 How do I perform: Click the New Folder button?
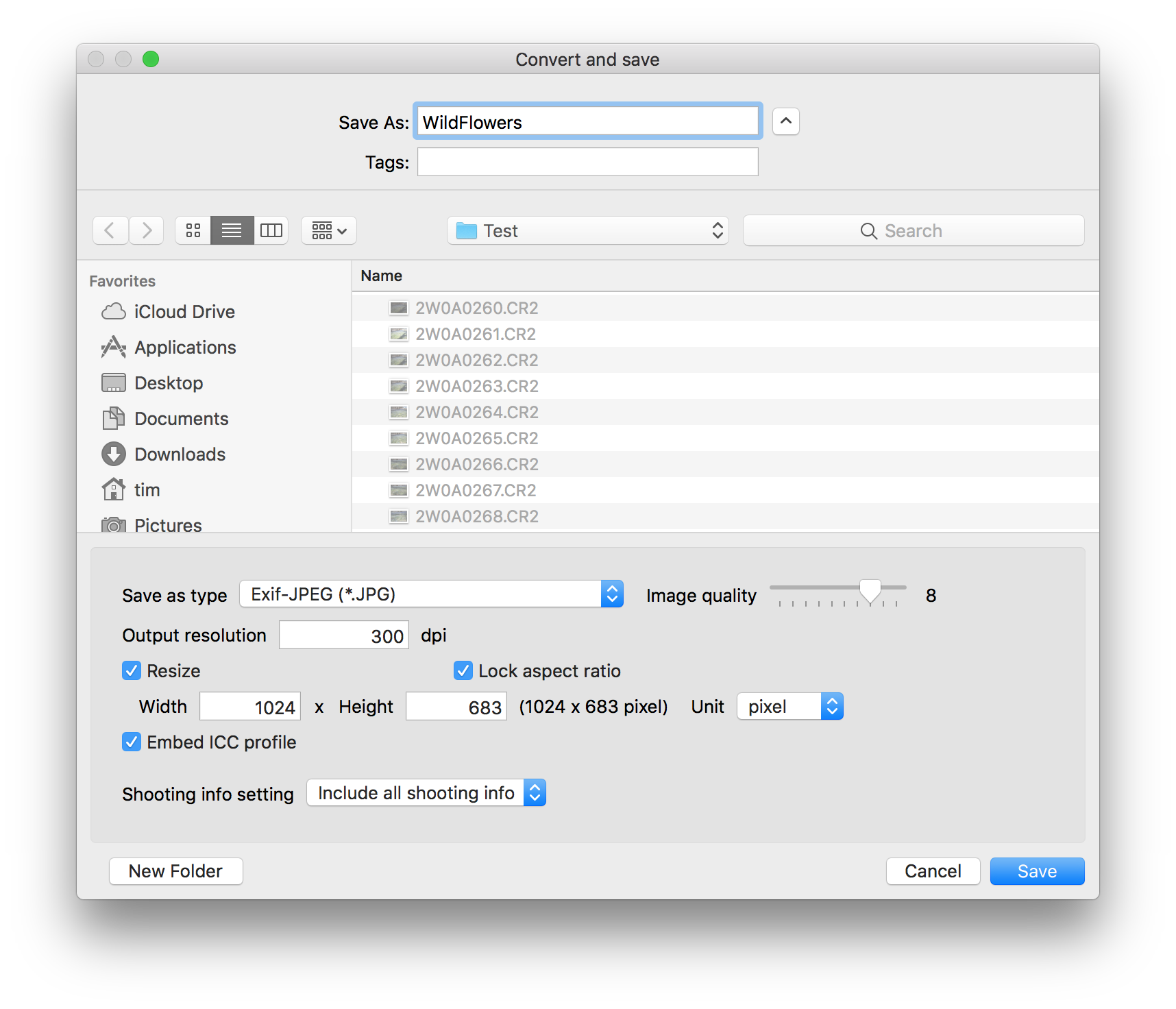coord(175,871)
